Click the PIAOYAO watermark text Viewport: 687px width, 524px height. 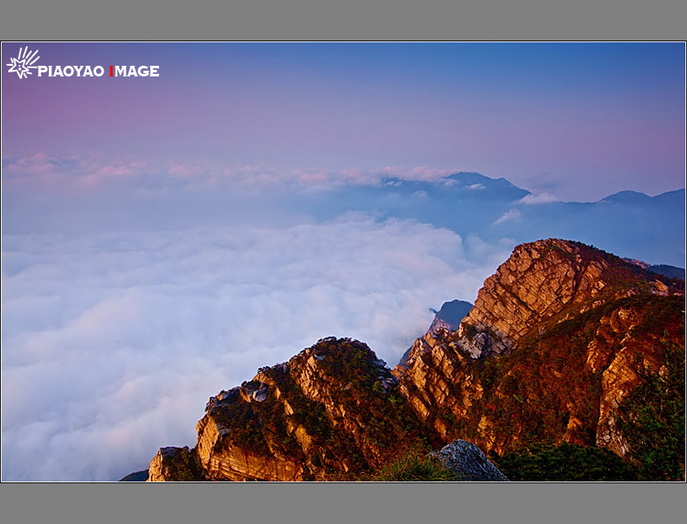(71, 71)
